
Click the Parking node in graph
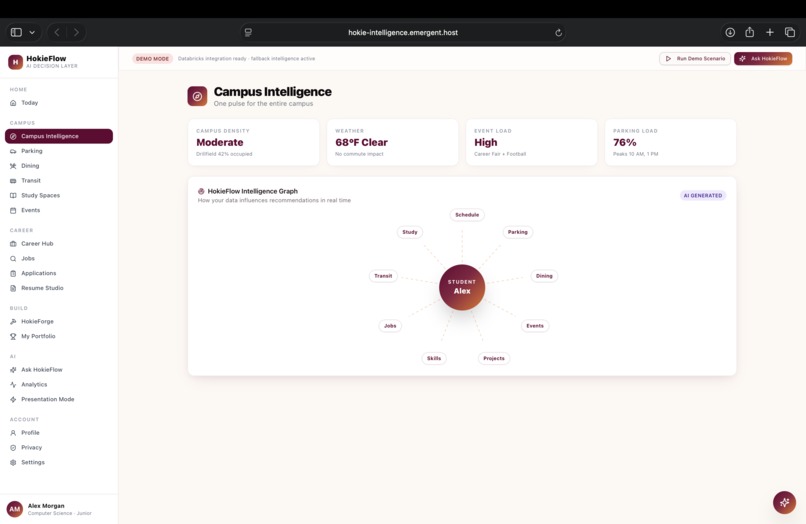click(518, 232)
